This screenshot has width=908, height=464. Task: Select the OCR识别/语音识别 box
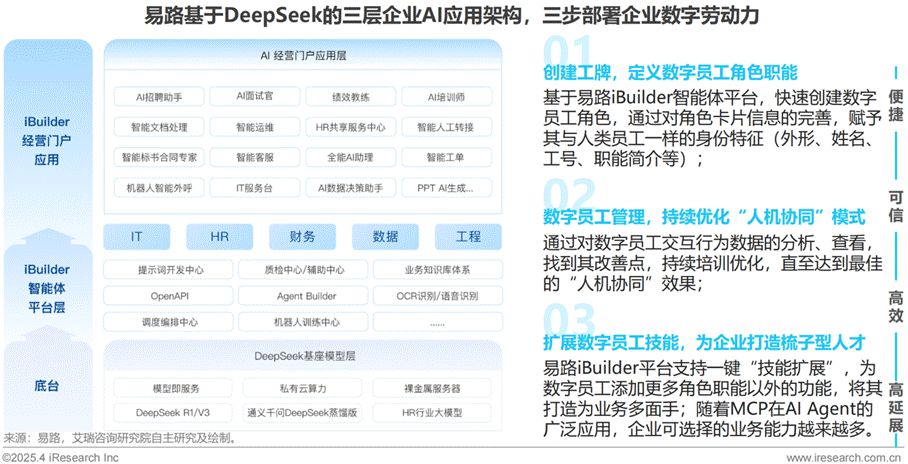tap(438, 295)
